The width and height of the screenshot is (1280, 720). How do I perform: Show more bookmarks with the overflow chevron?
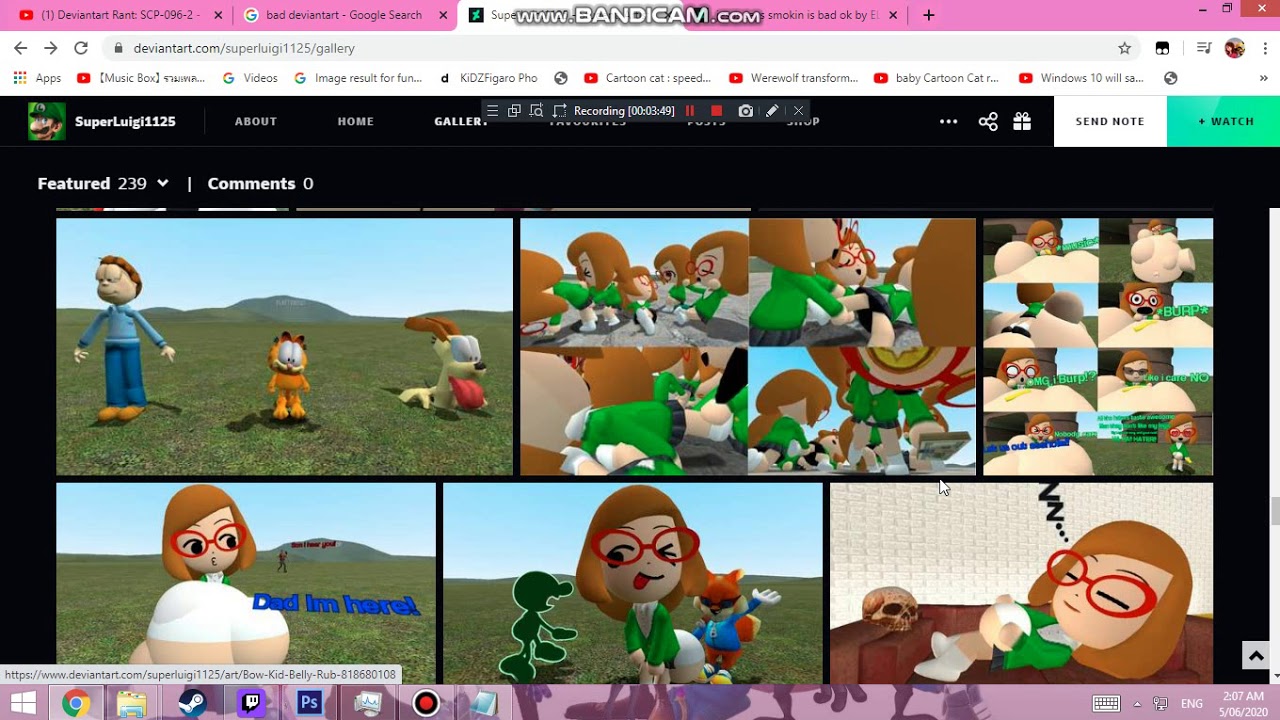pos(1263,78)
